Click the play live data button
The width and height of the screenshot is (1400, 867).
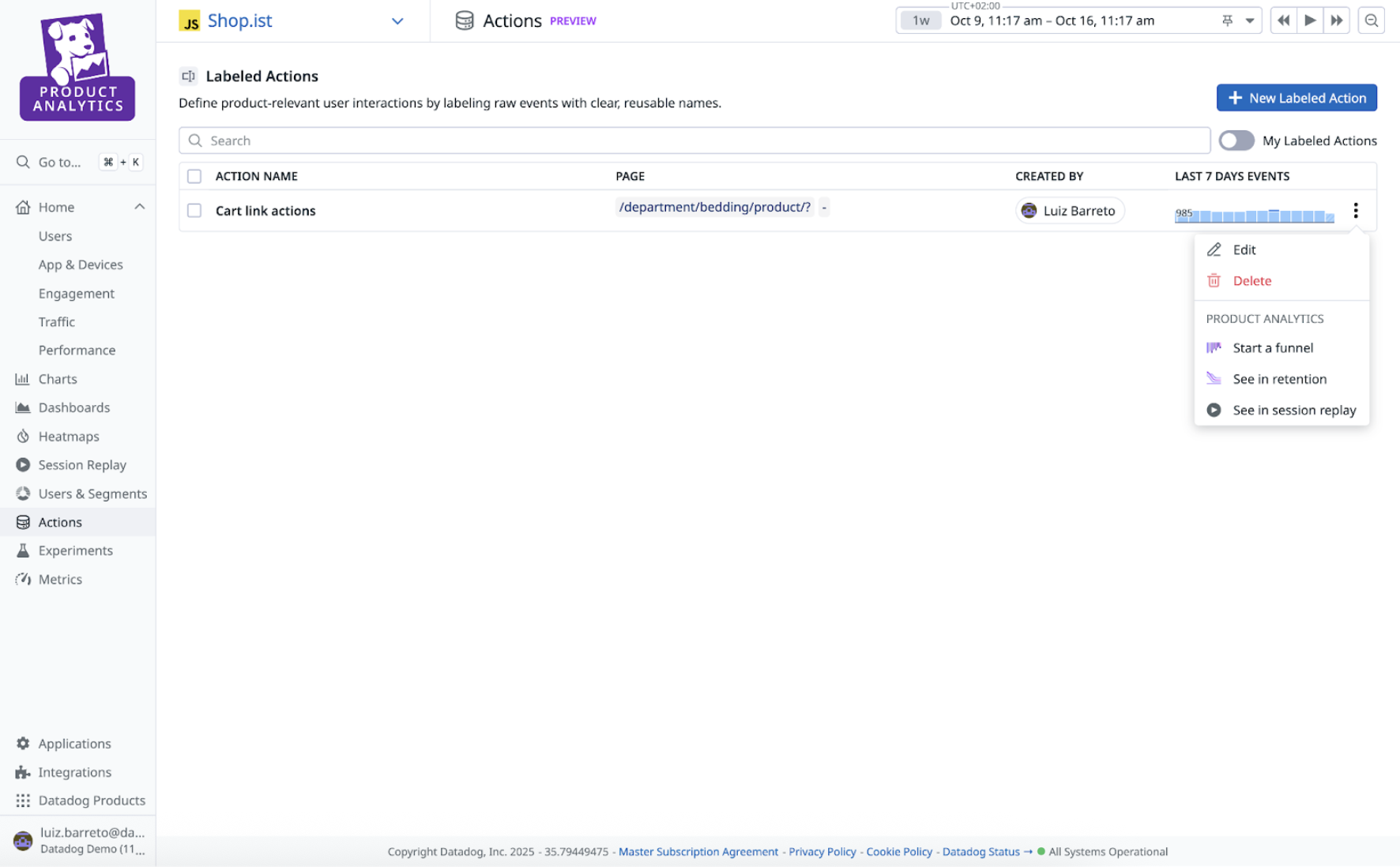pyautogui.click(x=1310, y=21)
